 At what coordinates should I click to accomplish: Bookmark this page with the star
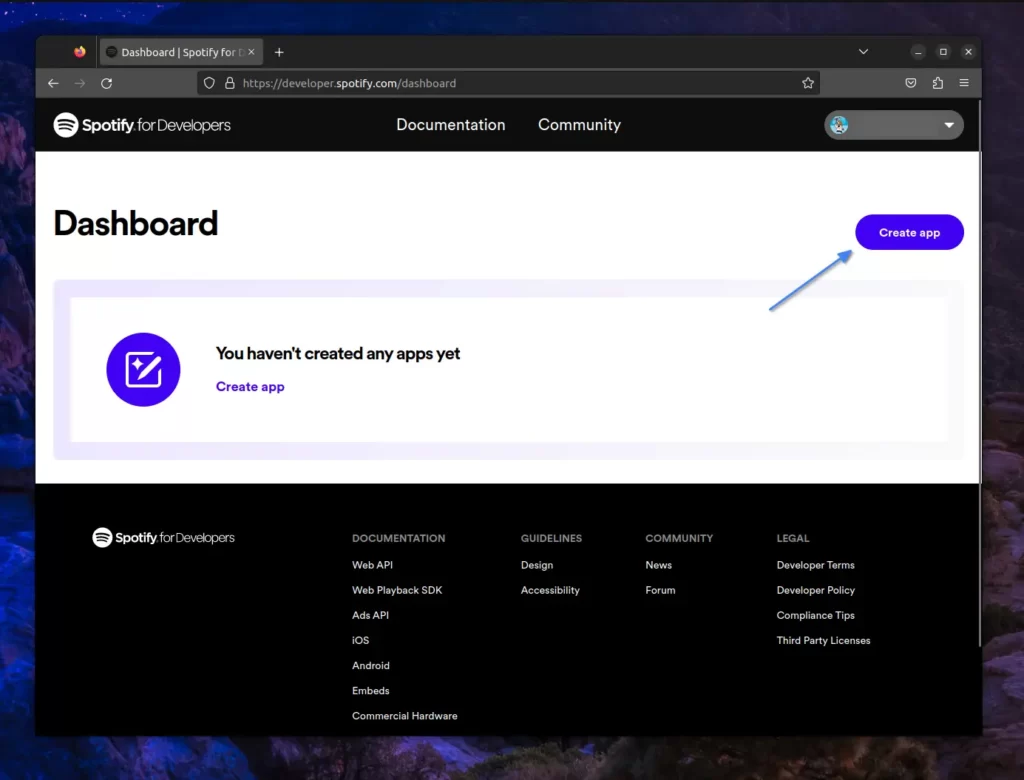pyautogui.click(x=808, y=83)
